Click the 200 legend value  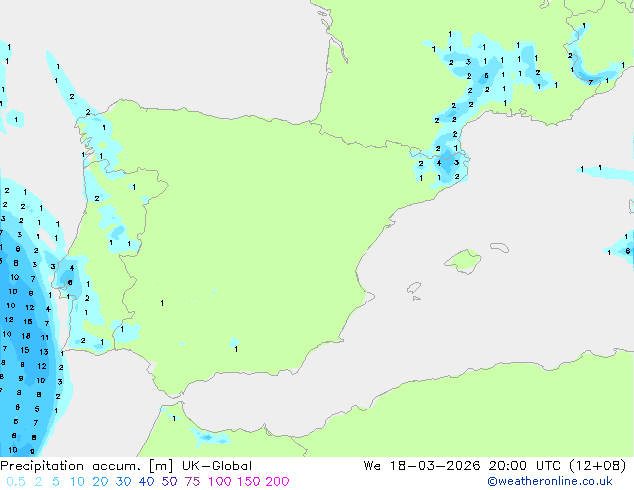point(277,482)
